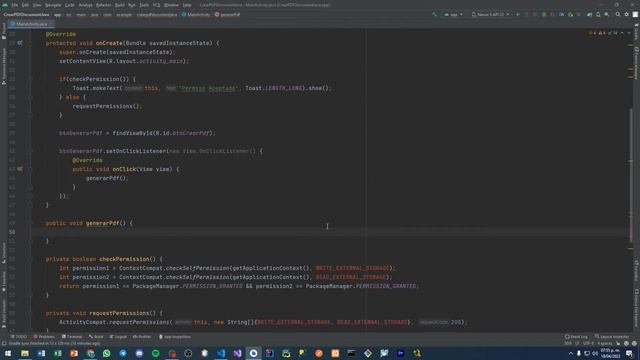The image size is (640, 360).
Task: Click the generarPdf method breadcrumb
Action: [228, 15]
